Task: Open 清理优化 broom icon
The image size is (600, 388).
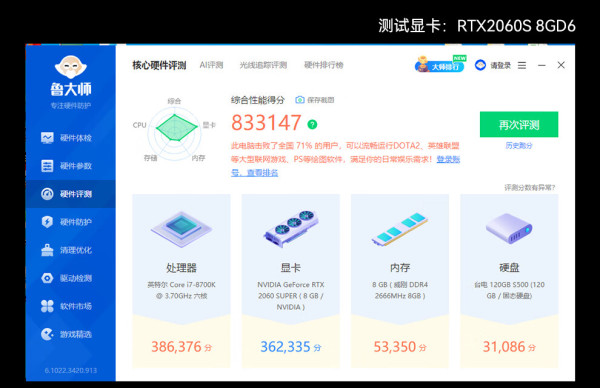Action: (47, 250)
